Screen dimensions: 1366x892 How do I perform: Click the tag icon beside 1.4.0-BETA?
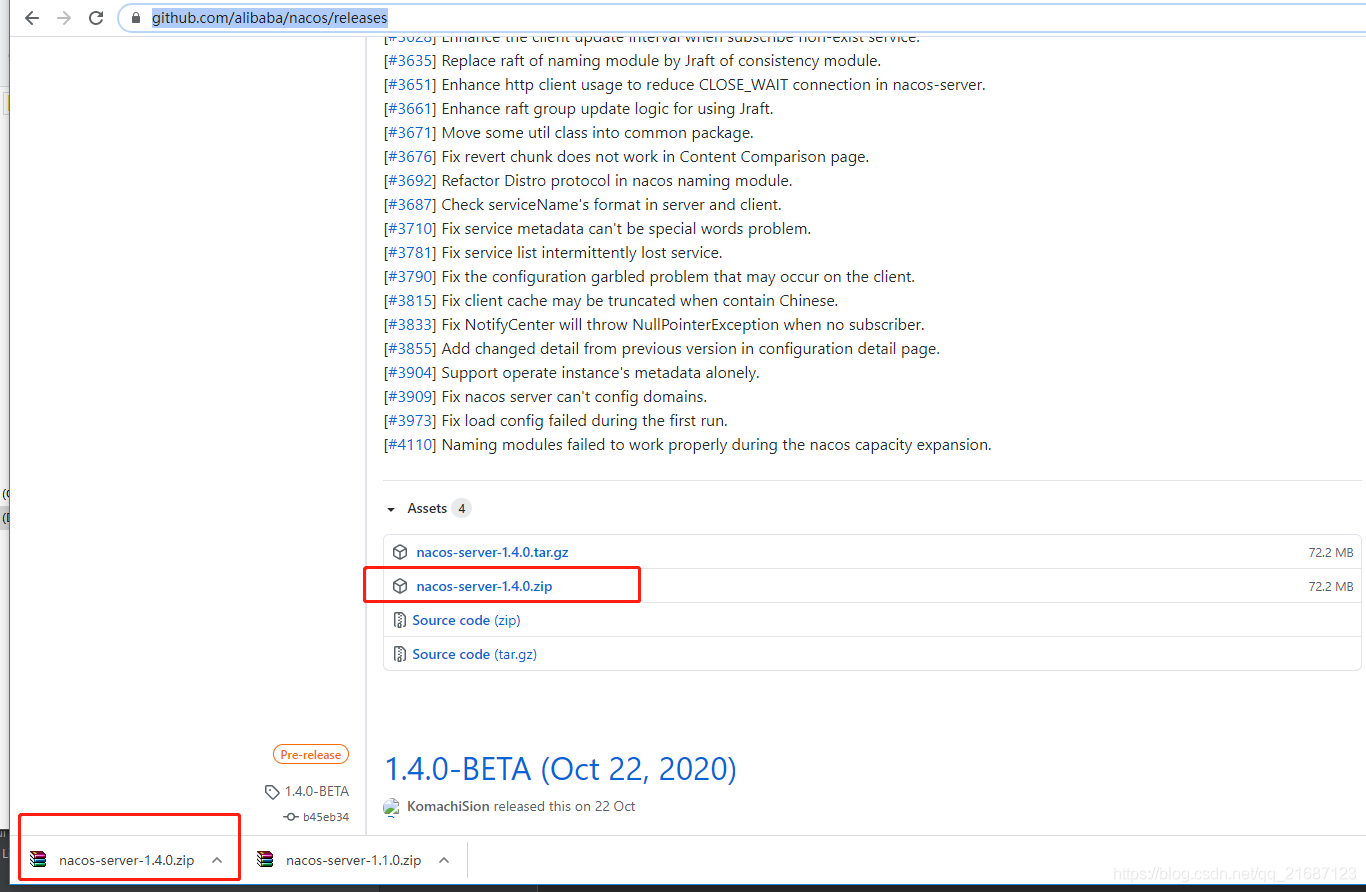pos(272,792)
